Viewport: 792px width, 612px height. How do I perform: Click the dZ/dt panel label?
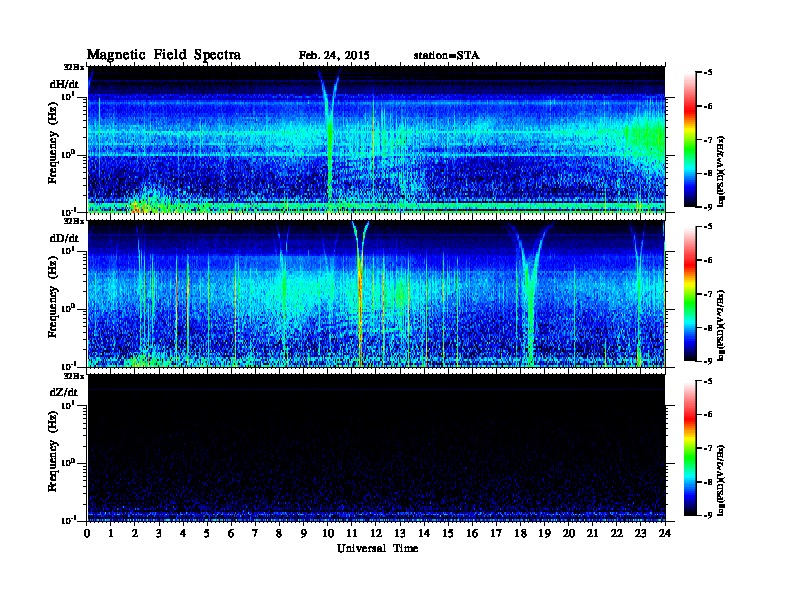point(64,392)
